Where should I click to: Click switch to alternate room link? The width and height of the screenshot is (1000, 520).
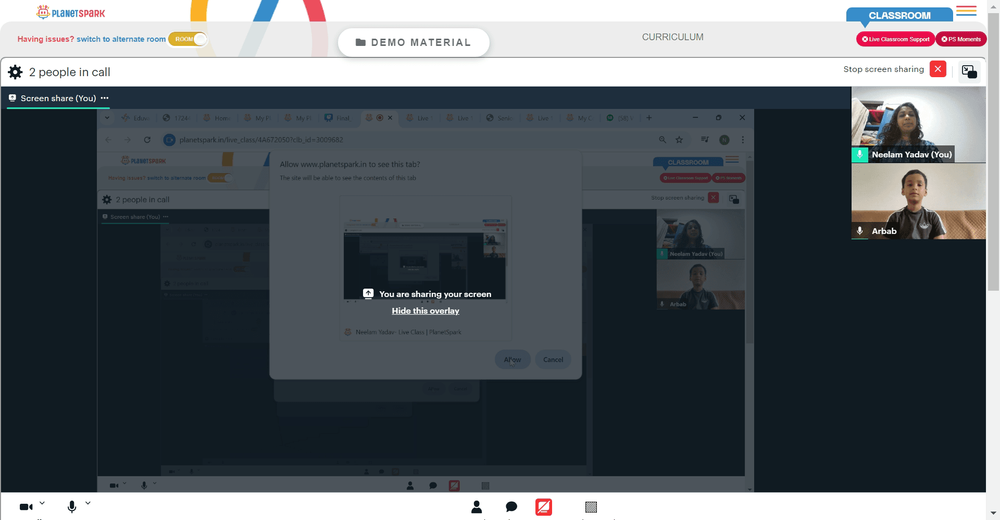pos(121,39)
